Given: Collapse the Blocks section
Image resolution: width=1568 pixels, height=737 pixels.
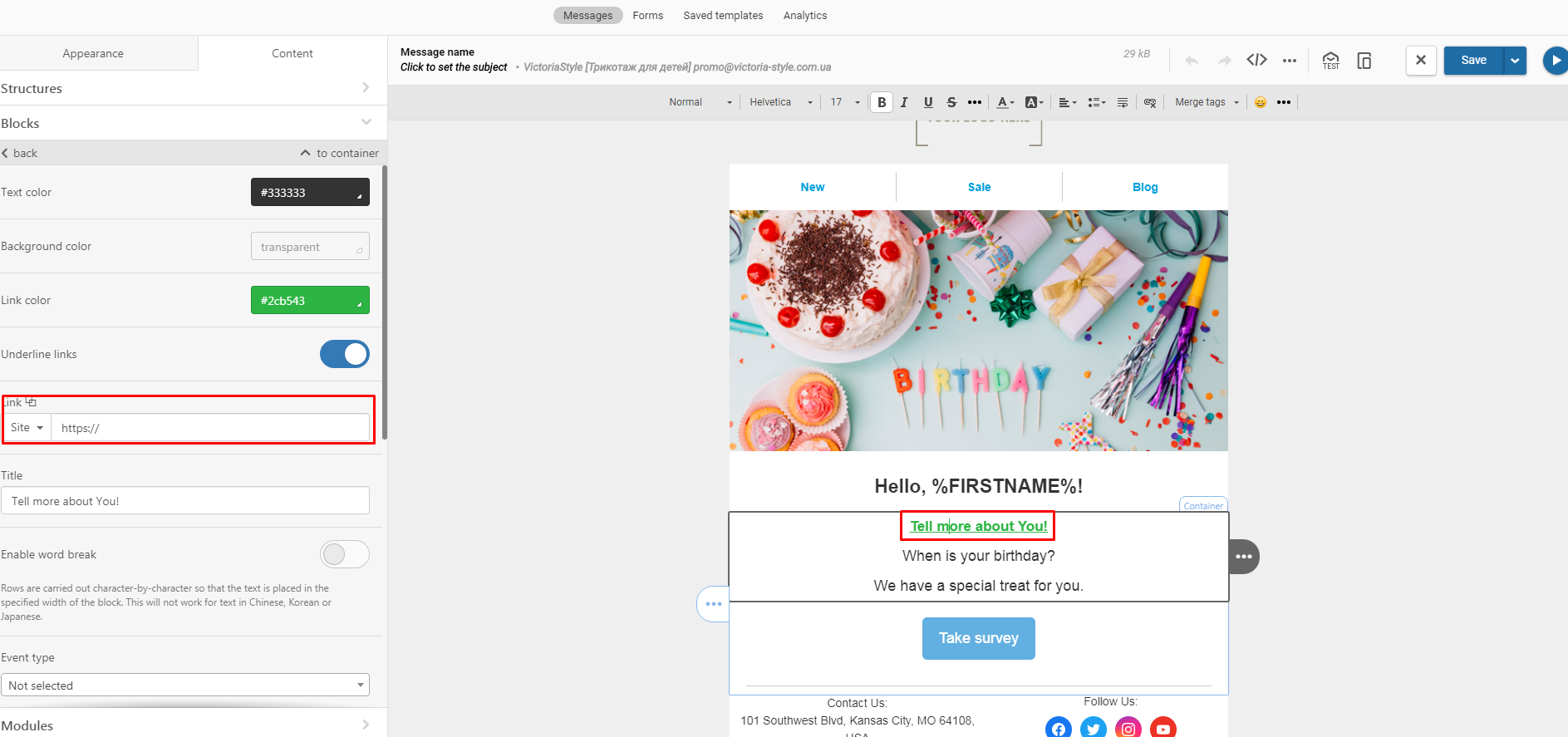Looking at the screenshot, I should [193, 123].
